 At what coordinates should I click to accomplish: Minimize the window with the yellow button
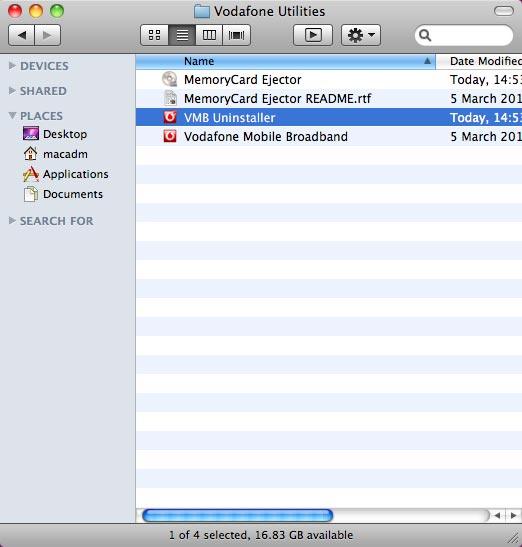point(36,11)
